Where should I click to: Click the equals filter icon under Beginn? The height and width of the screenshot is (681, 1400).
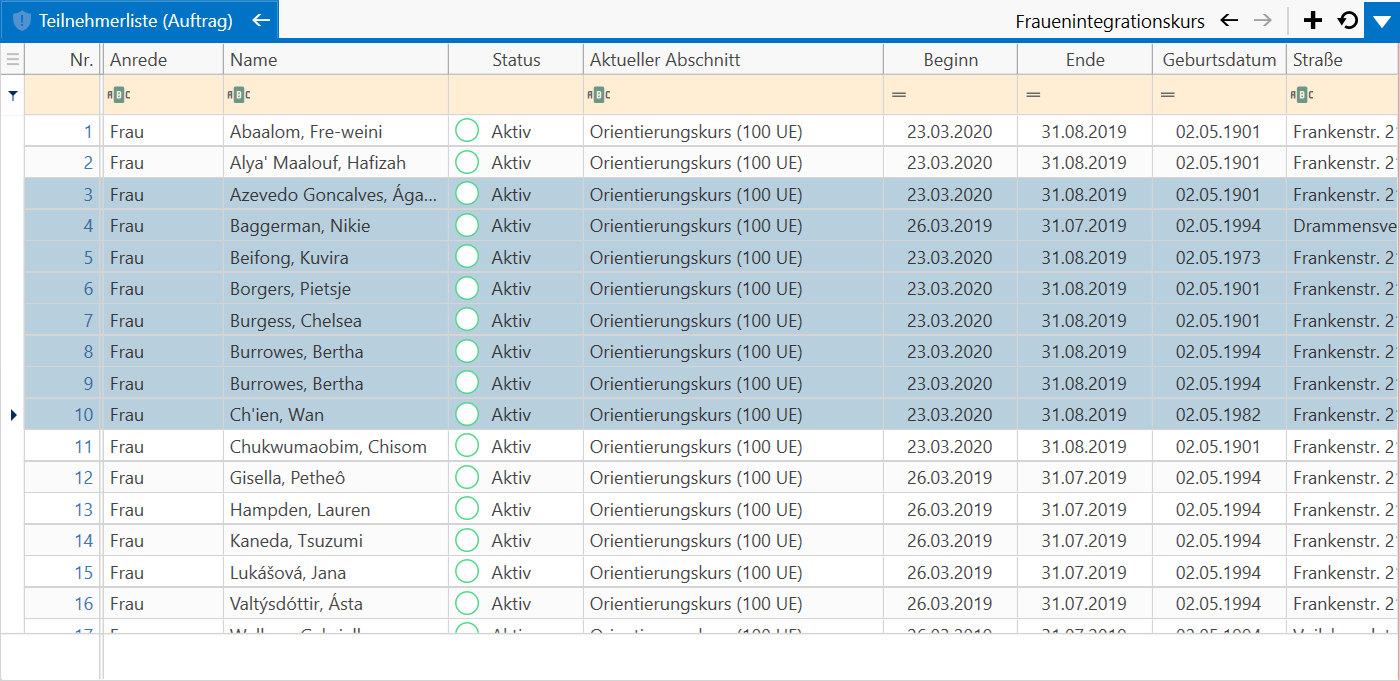(x=899, y=95)
